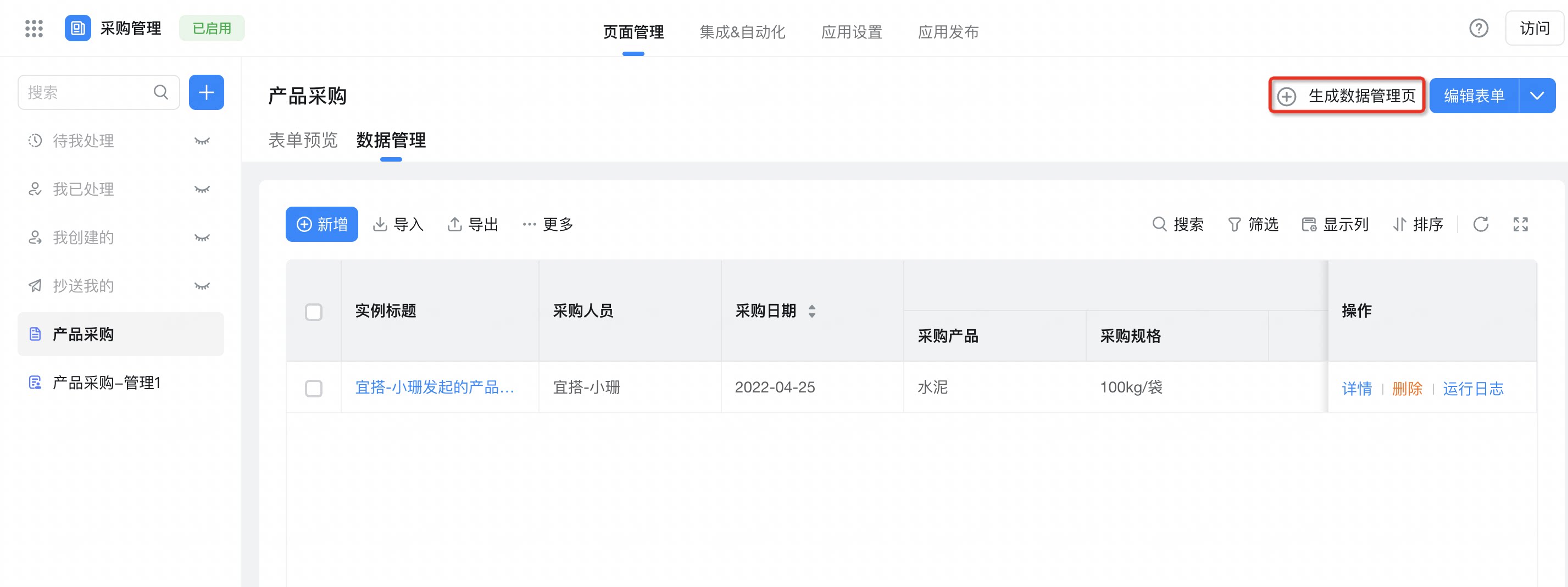Click the blue plus add-page button
The image size is (1568, 587).
click(207, 92)
